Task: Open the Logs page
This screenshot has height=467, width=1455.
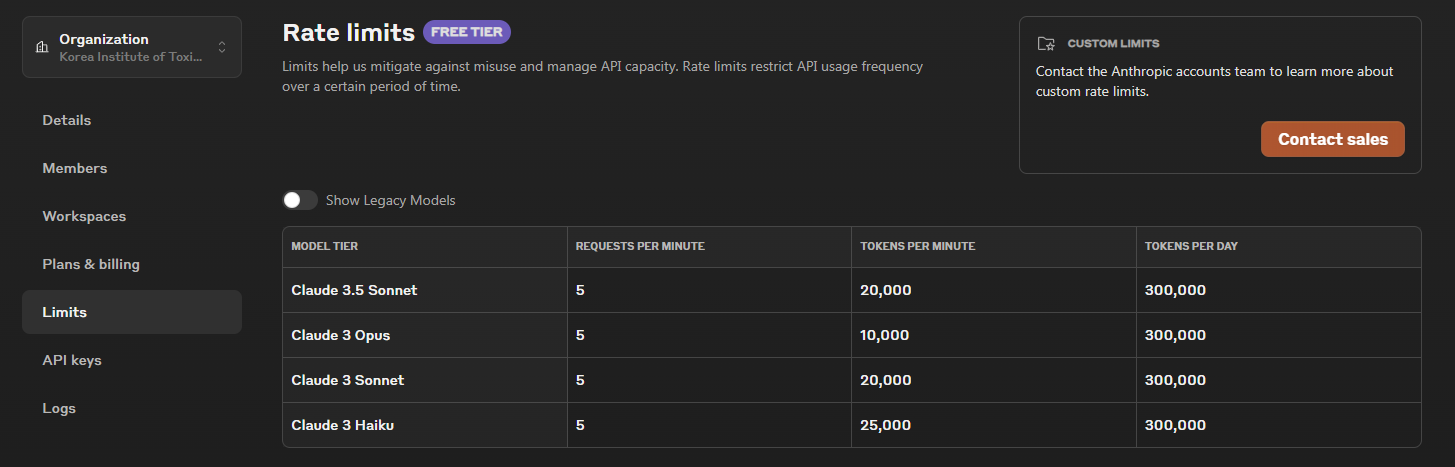Action: (59, 408)
